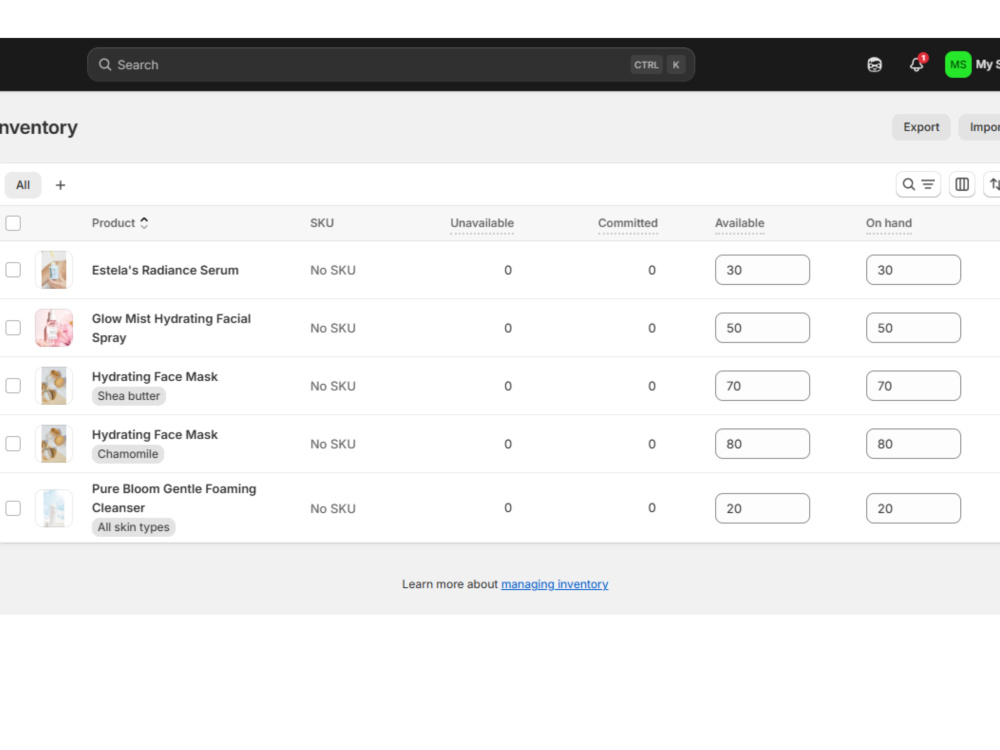This screenshot has height=750, width=1000.
Task: Open product Estela's Radiance Serum name
Action: [x=165, y=270]
